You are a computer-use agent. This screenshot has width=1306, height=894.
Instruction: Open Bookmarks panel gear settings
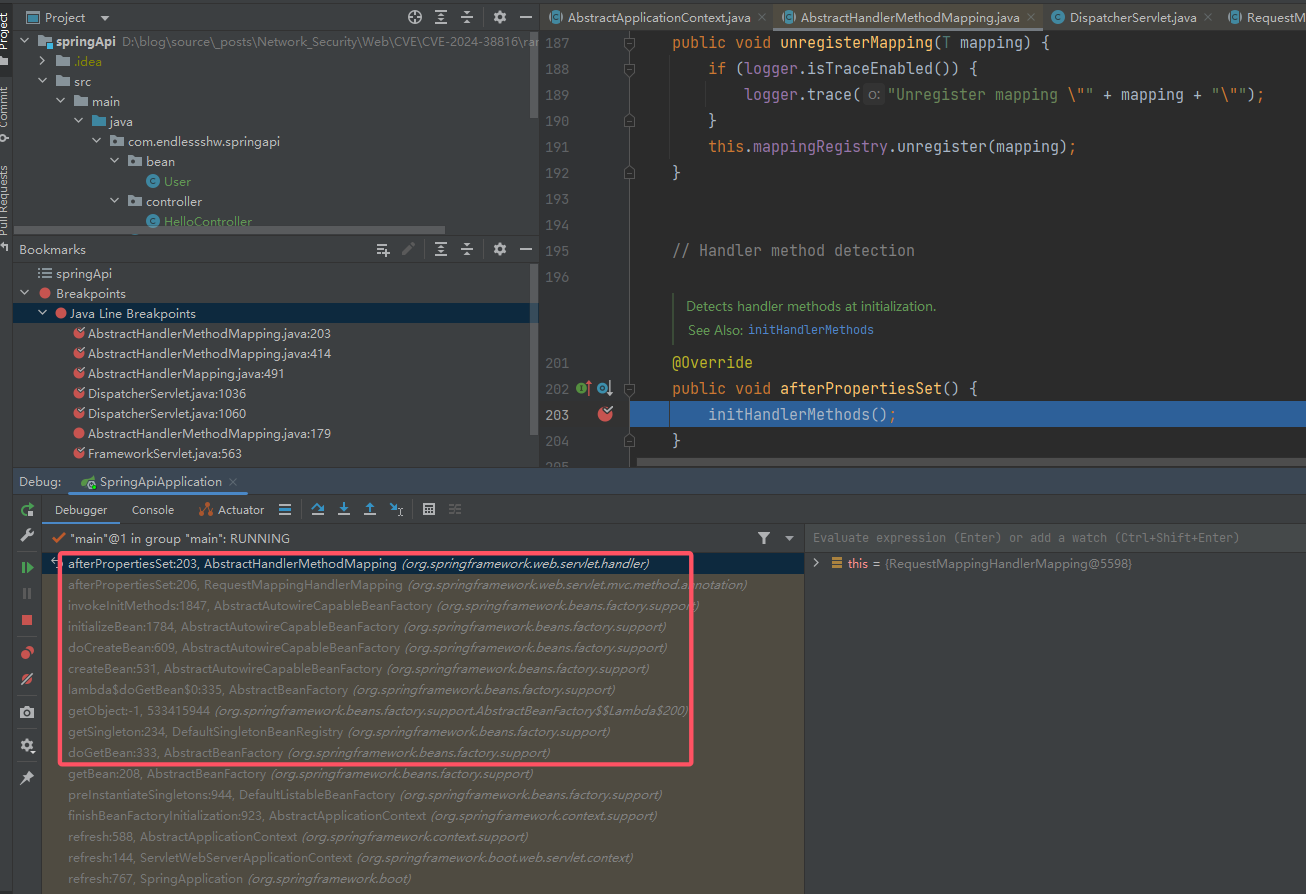[500, 249]
